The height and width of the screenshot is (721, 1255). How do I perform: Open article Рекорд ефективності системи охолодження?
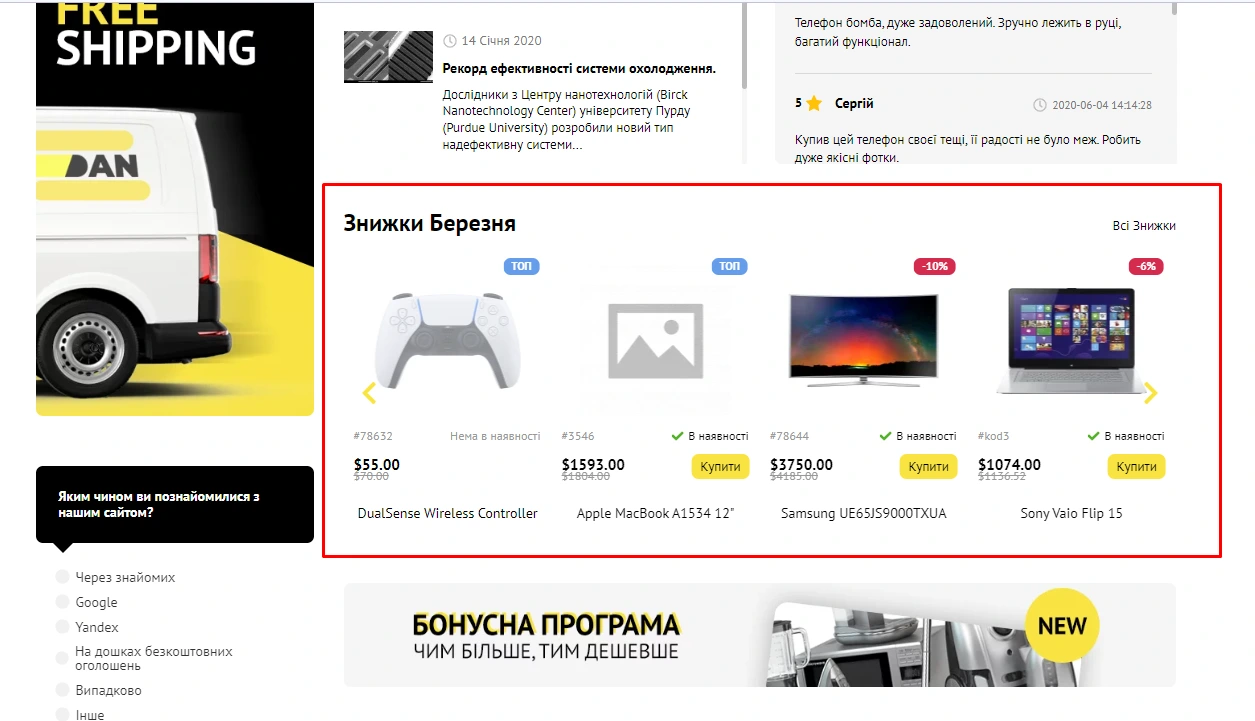click(579, 69)
